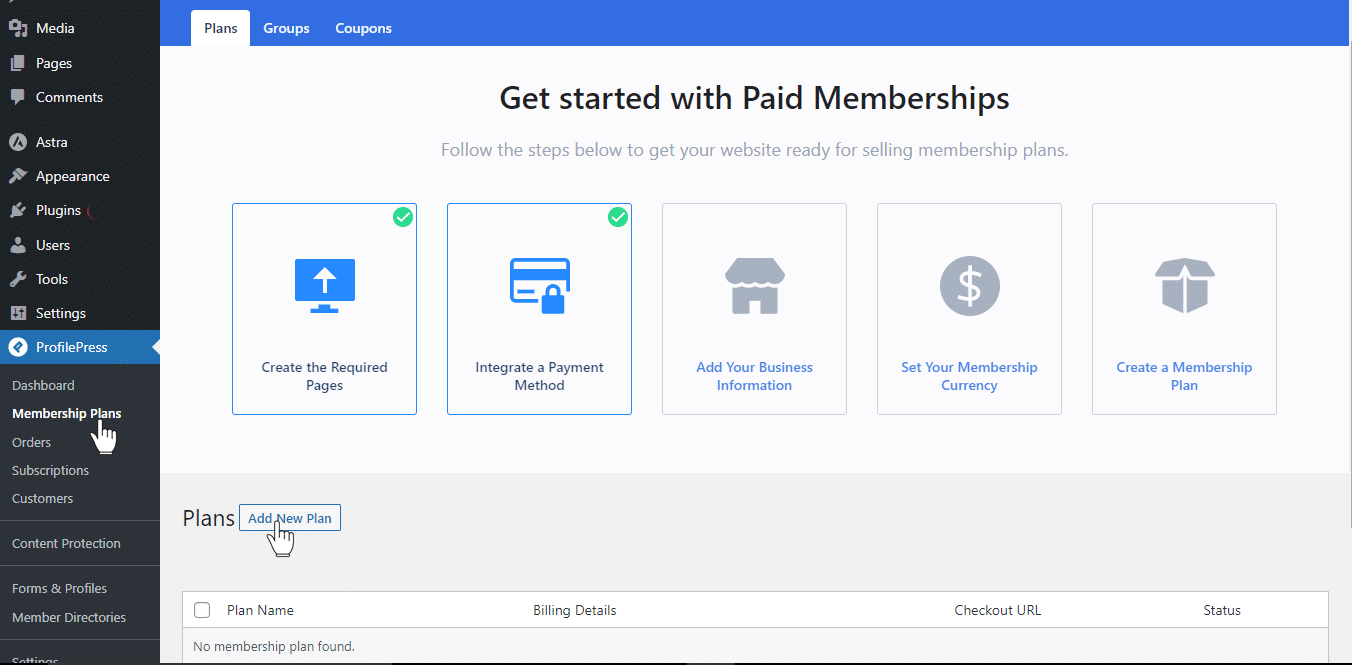This screenshot has width=1352, height=665.
Task: Click green checkmark on Create Required Pages card
Action: tap(403, 217)
